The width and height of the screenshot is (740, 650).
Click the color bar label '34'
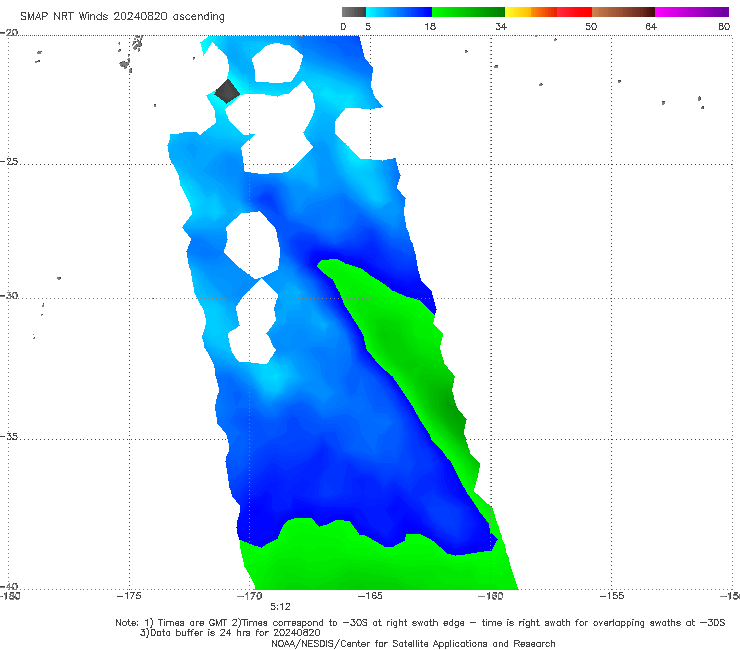(x=501, y=26)
